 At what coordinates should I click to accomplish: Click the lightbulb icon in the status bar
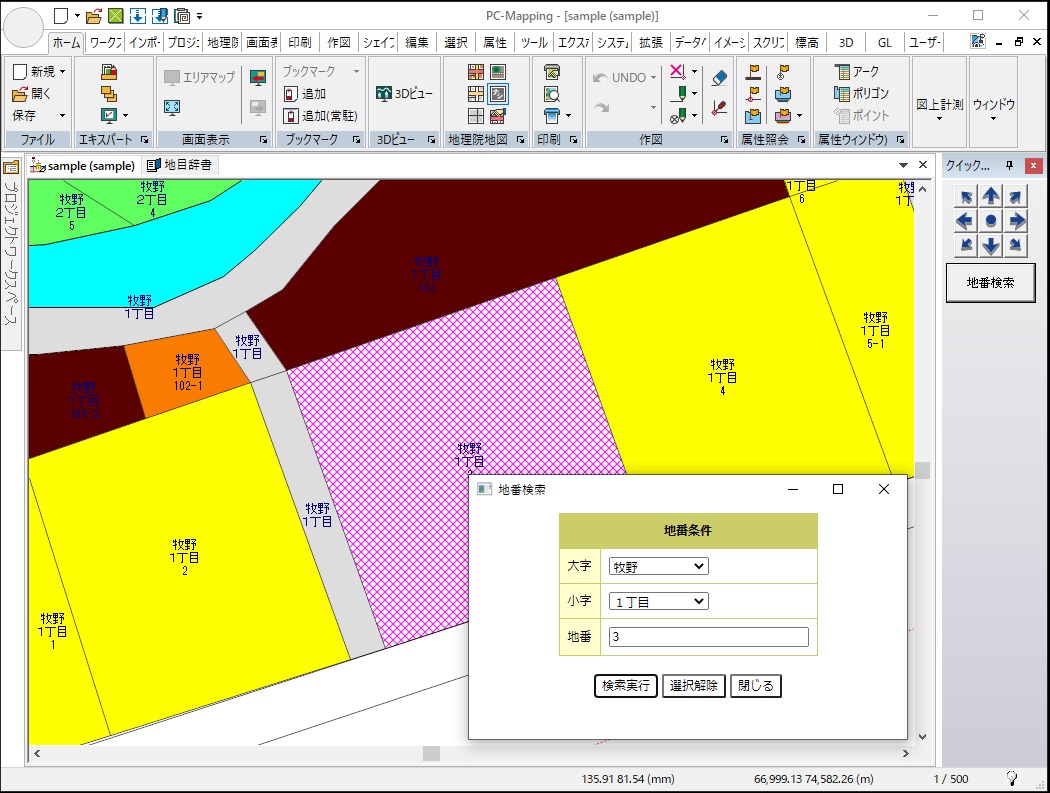point(1011,778)
